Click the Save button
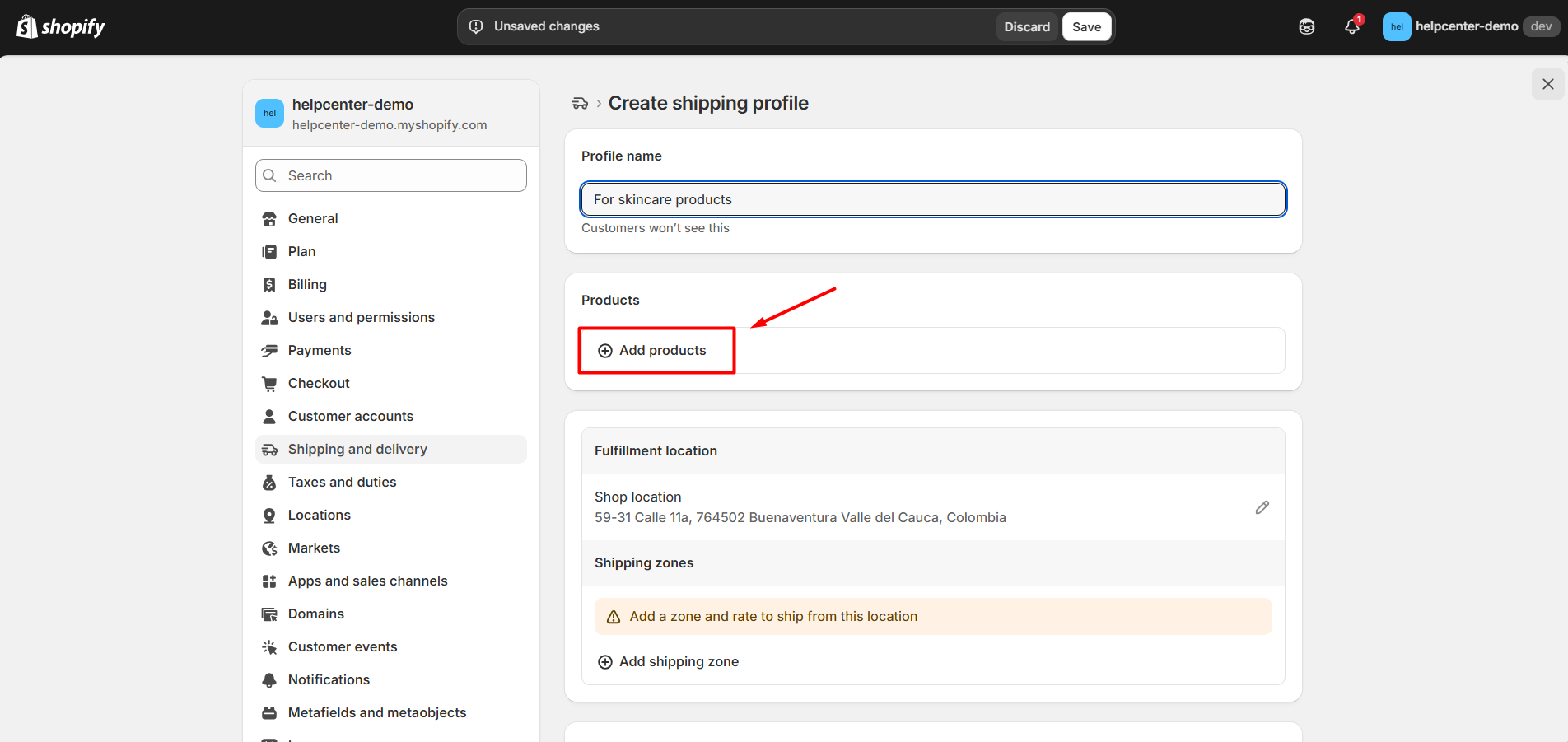This screenshot has height=742, width=1568. click(1086, 26)
